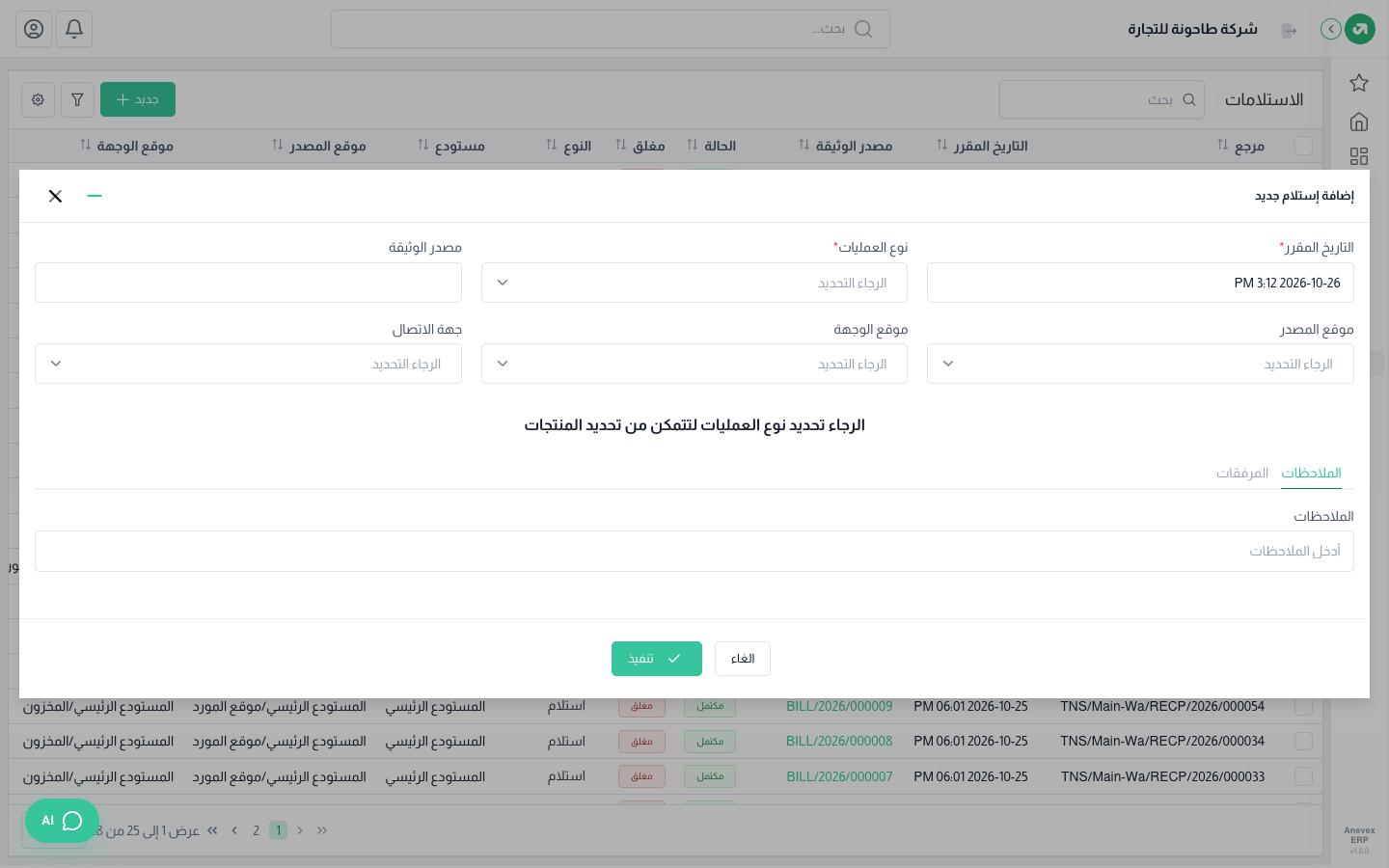Select row checkbox for RECP/2026/000034
1389x868 pixels.
coord(1304,742)
